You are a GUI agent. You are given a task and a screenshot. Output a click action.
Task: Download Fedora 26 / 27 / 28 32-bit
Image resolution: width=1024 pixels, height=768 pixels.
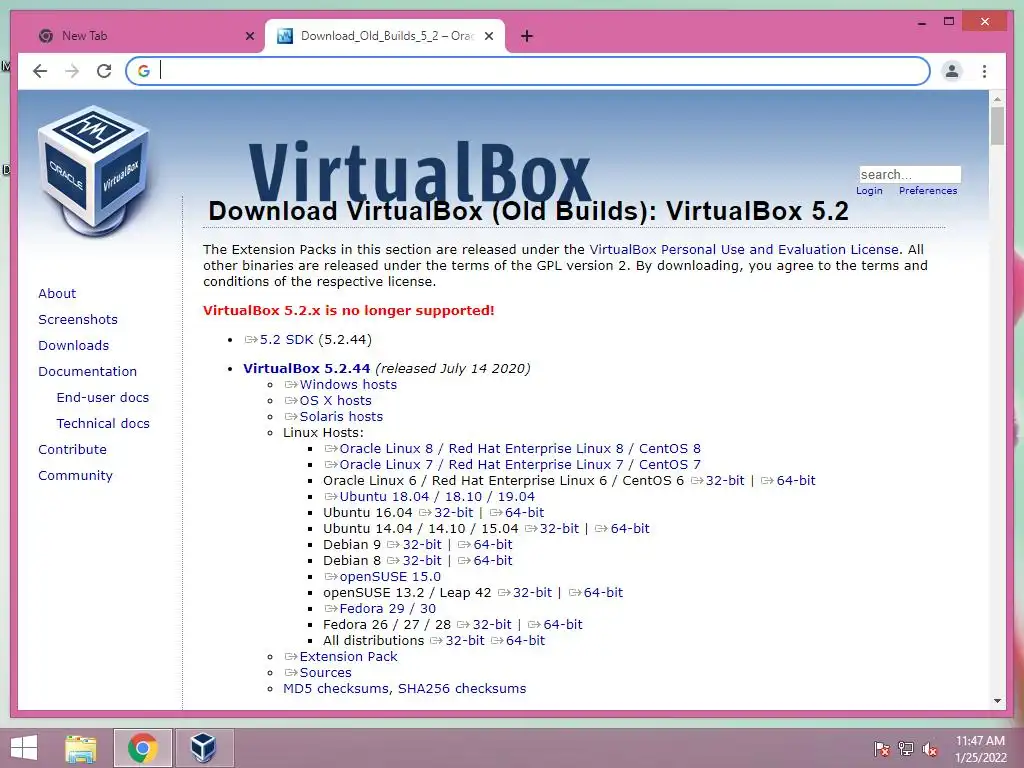[x=485, y=624]
